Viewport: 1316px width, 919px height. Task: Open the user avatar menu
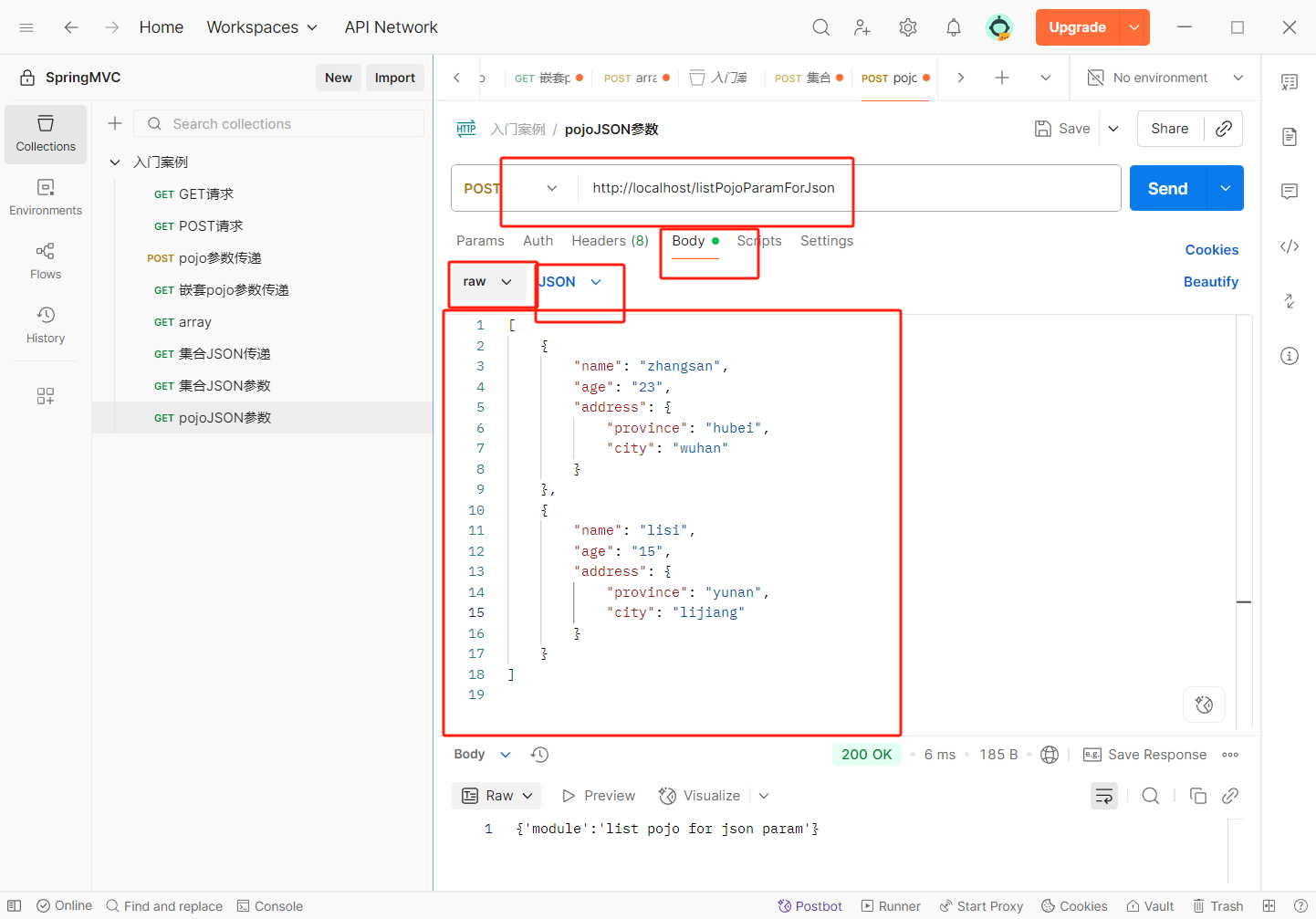coord(999,27)
